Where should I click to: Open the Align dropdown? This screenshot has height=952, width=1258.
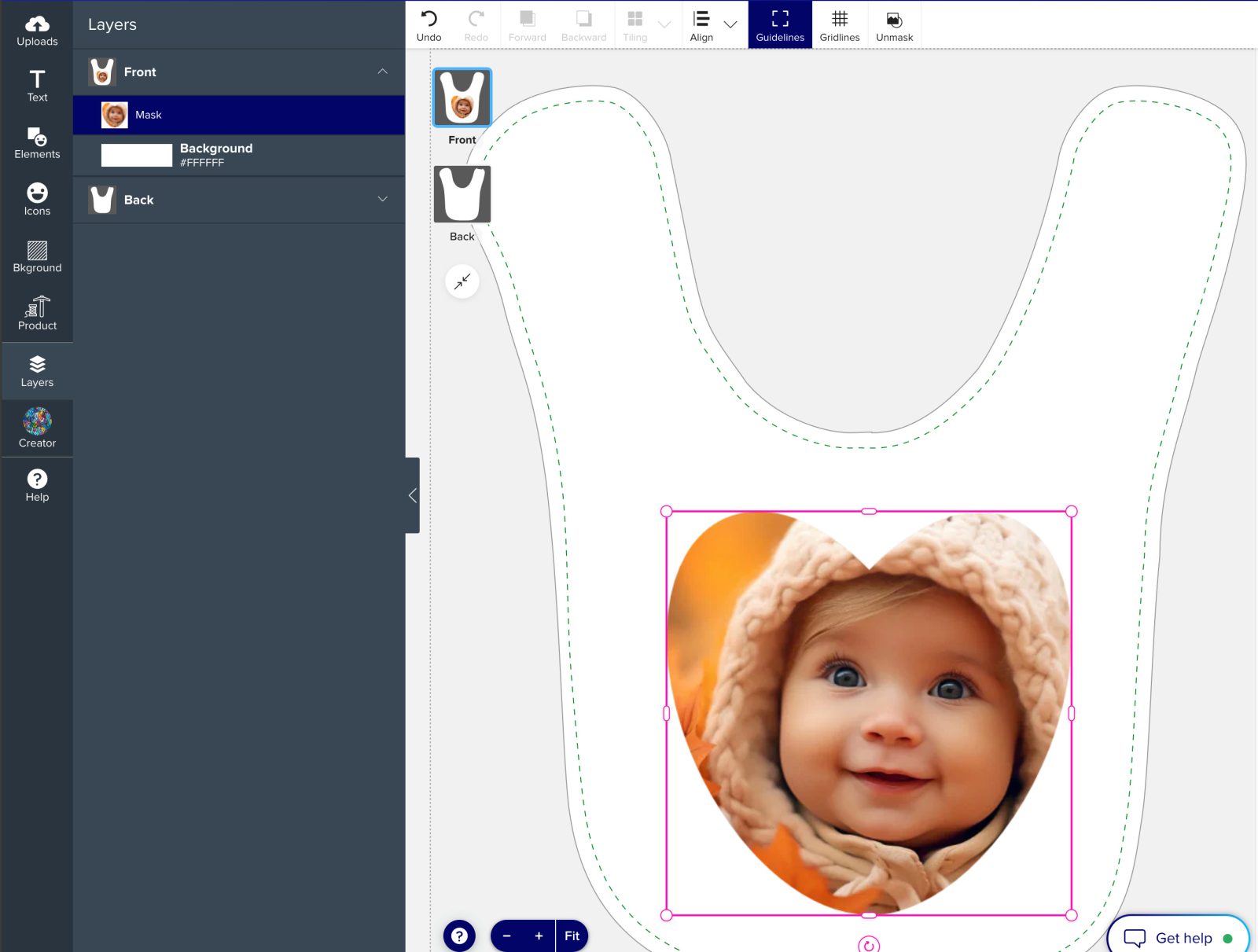pos(730,25)
